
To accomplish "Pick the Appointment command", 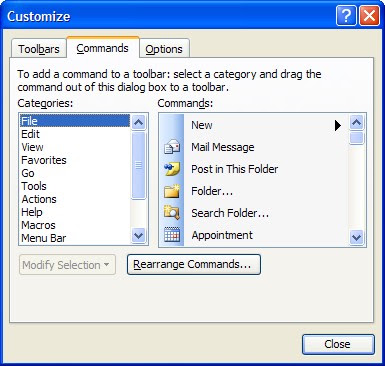I will 254,235.
